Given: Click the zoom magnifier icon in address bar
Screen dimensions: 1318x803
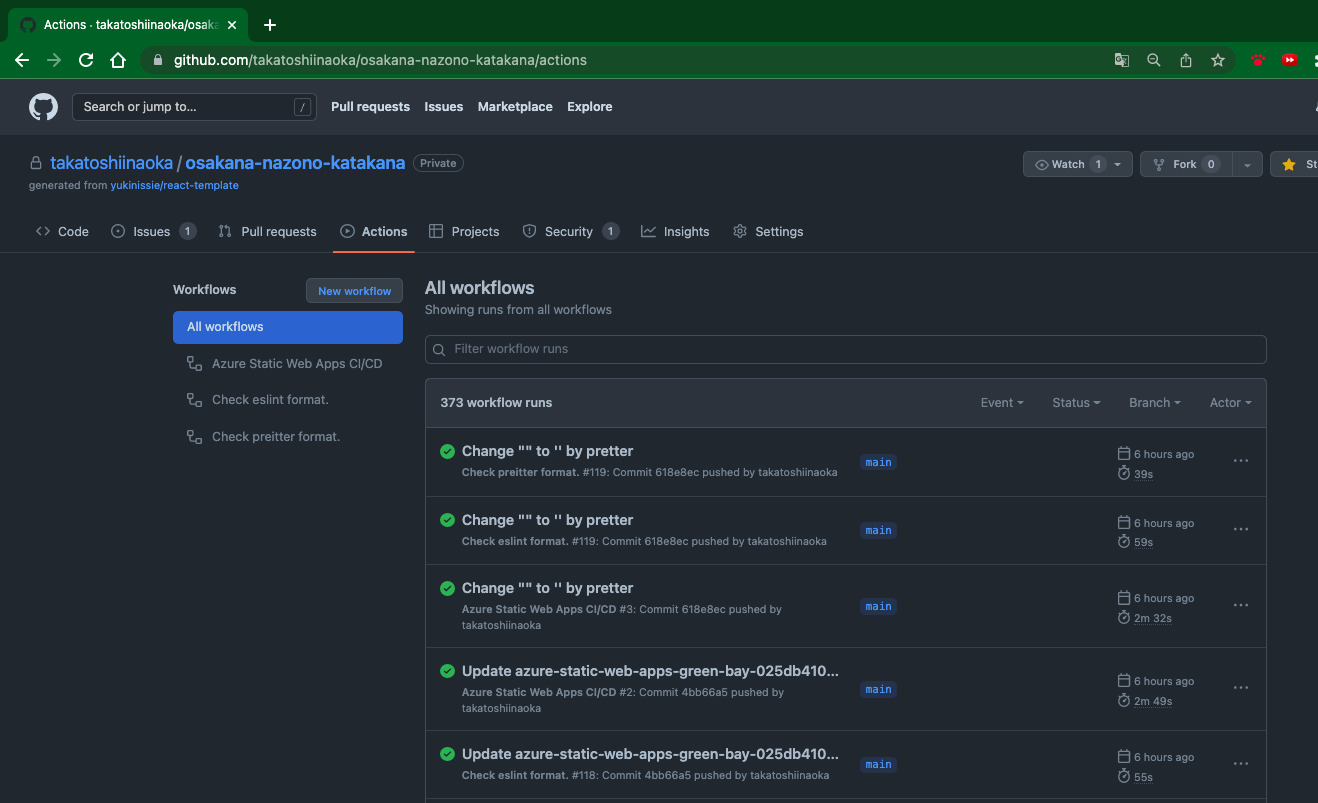Looking at the screenshot, I should (x=1154, y=60).
